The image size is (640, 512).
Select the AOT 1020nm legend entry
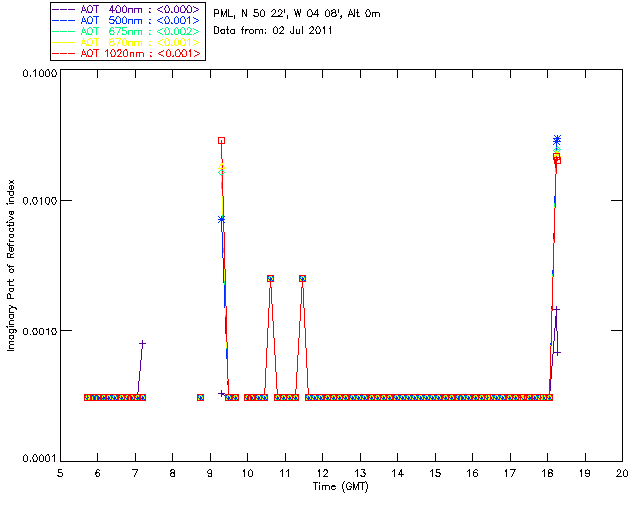(x=127, y=53)
